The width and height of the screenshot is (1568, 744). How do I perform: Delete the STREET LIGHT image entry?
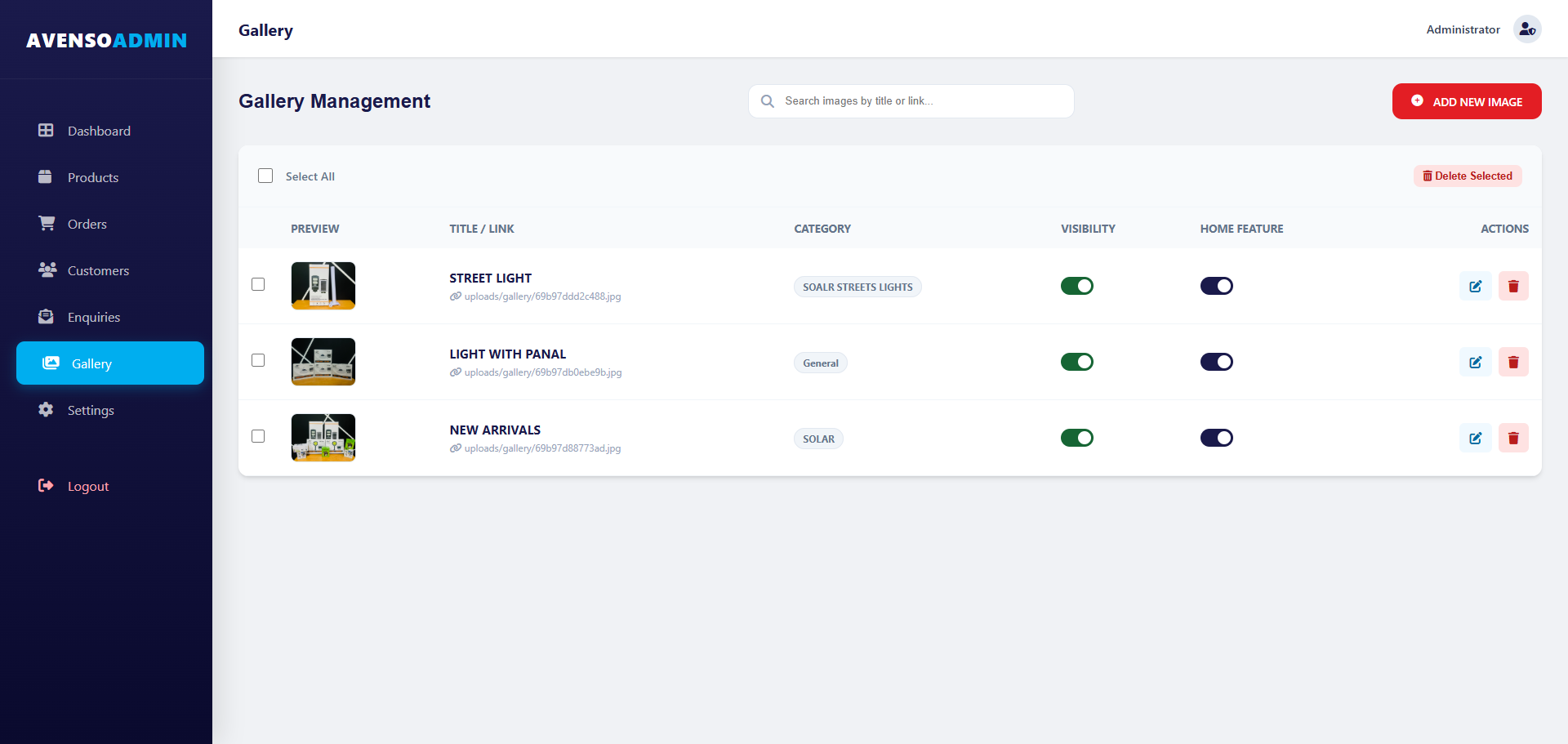click(1513, 286)
